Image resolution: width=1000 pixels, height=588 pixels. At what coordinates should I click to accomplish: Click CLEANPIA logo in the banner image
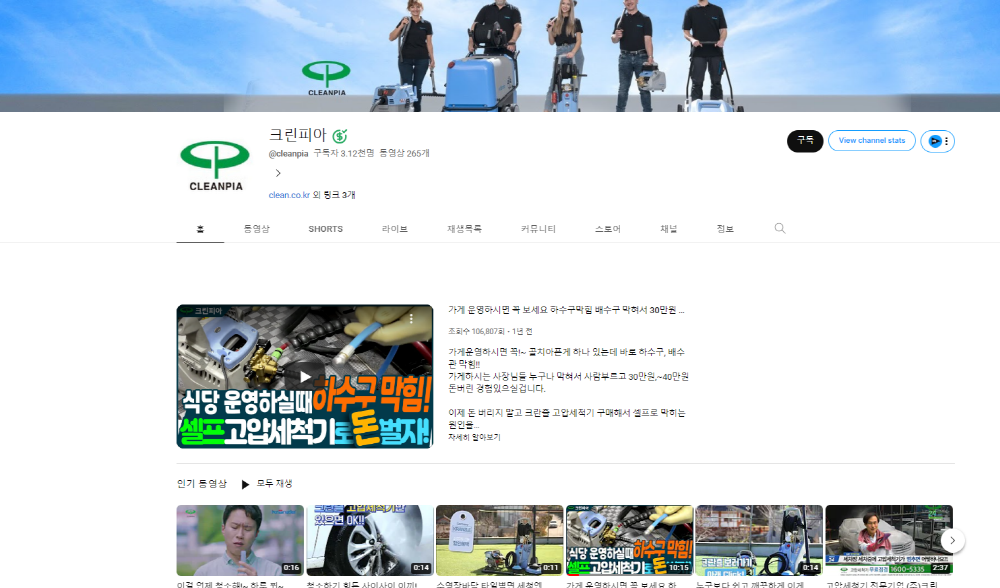(x=327, y=78)
